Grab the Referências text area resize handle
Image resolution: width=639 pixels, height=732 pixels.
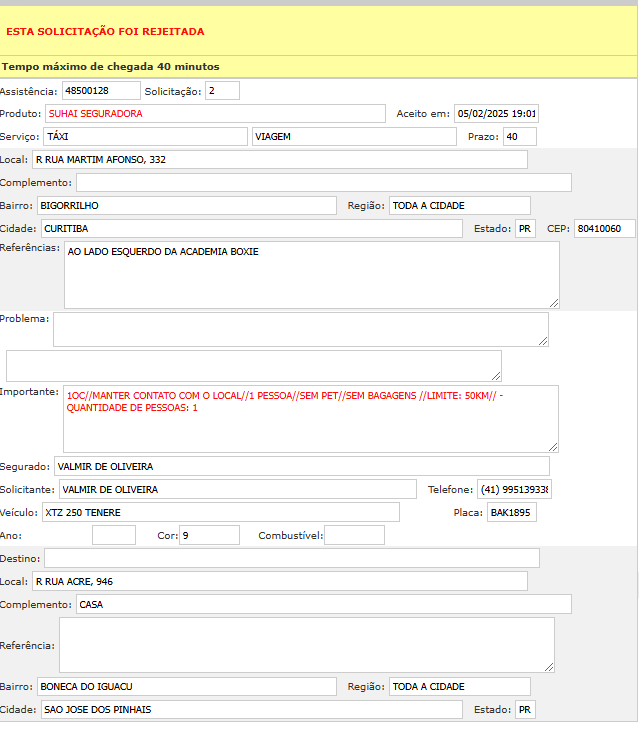554,302
